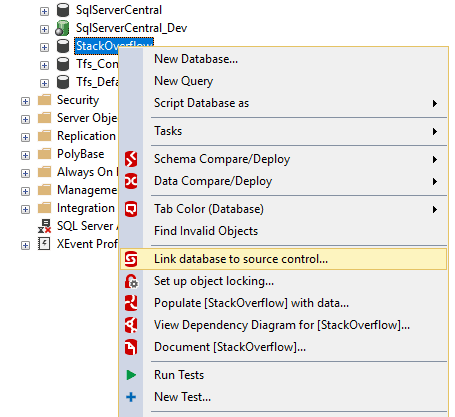Click the object locking padlock icon
This screenshot has width=455, height=417.
coord(131,281)
